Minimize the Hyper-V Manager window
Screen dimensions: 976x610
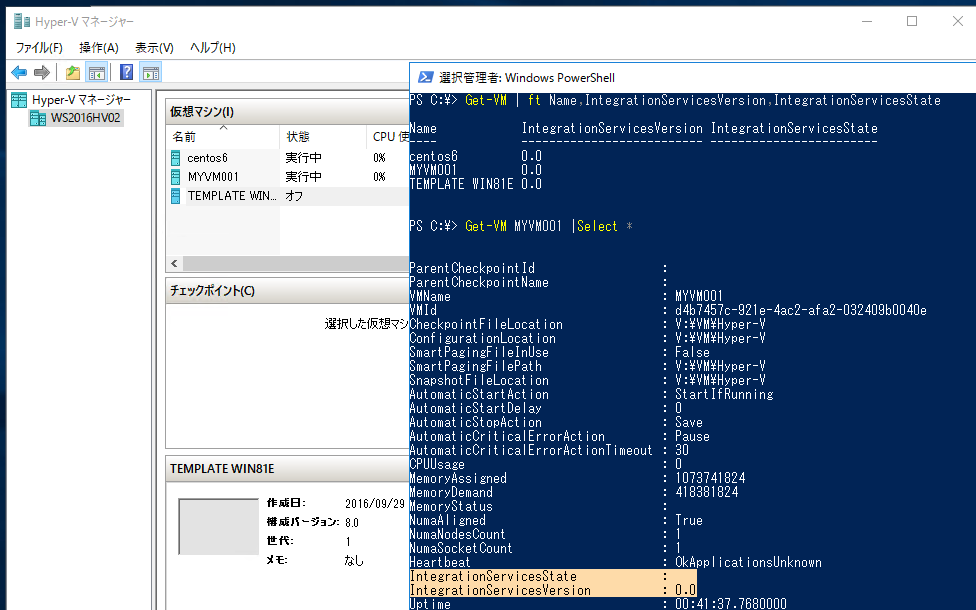coord(867,21)
